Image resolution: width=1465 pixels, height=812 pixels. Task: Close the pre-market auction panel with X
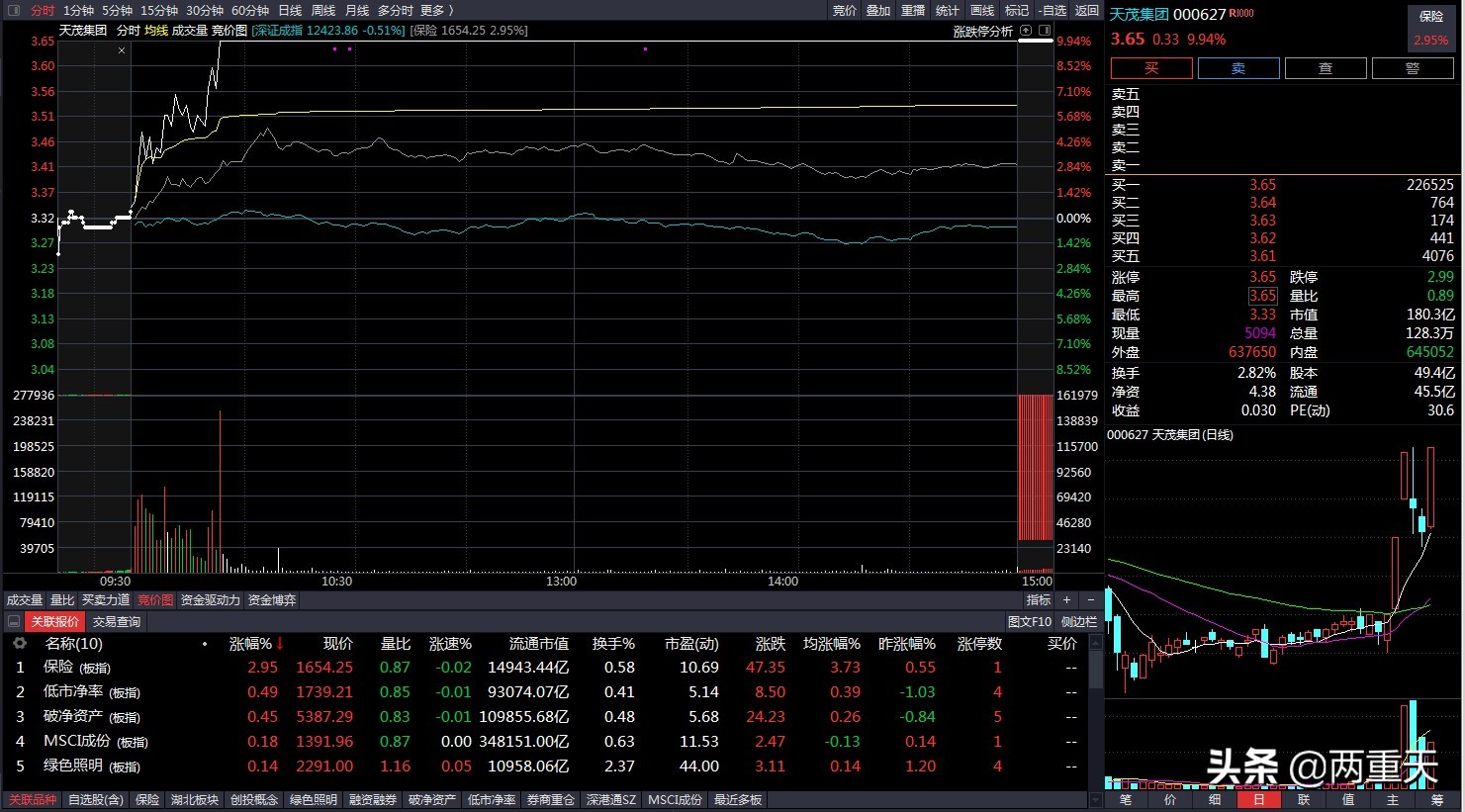(x=122, y=50)
